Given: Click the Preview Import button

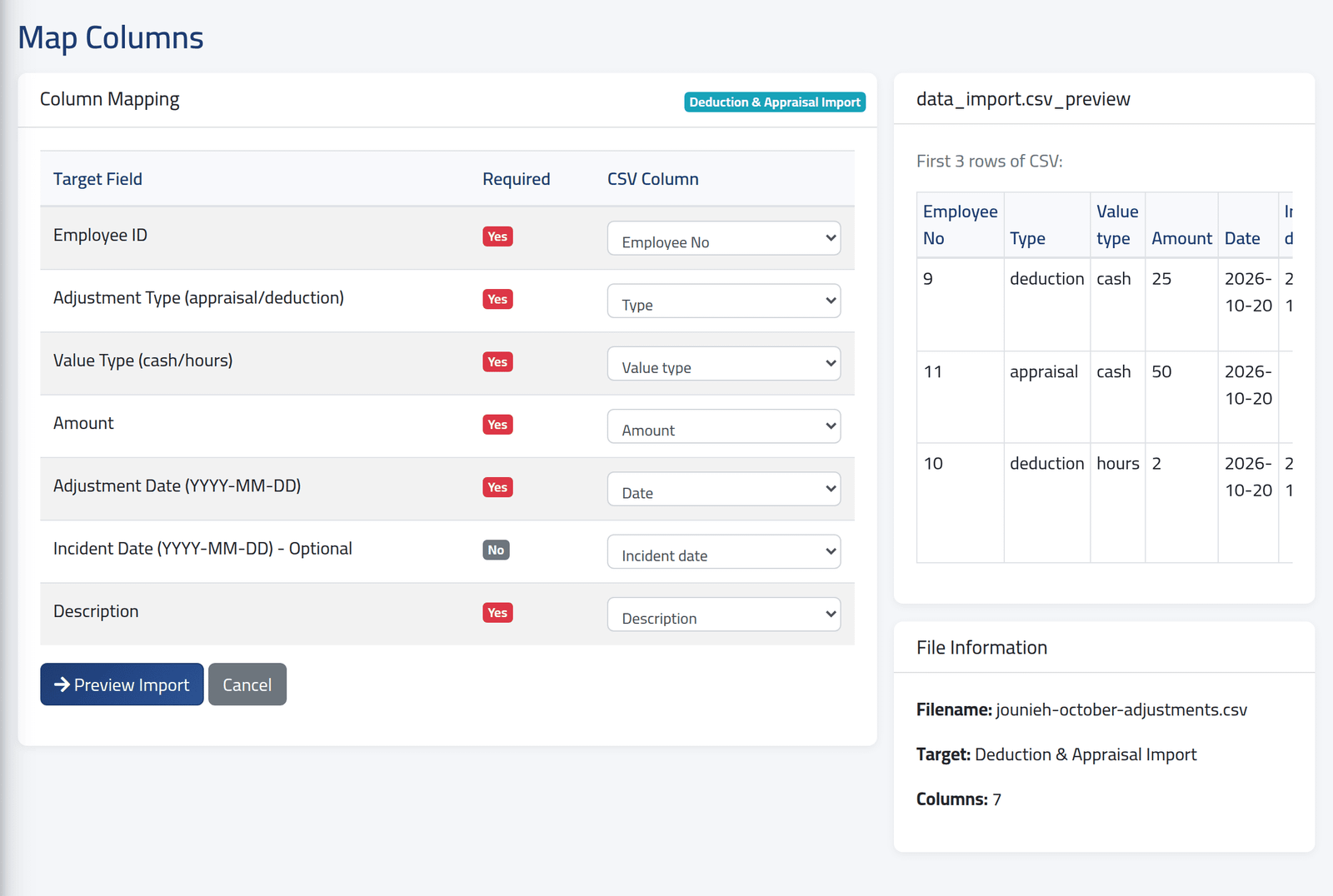Looking at the screenshot, I should [x=122, y=684].
